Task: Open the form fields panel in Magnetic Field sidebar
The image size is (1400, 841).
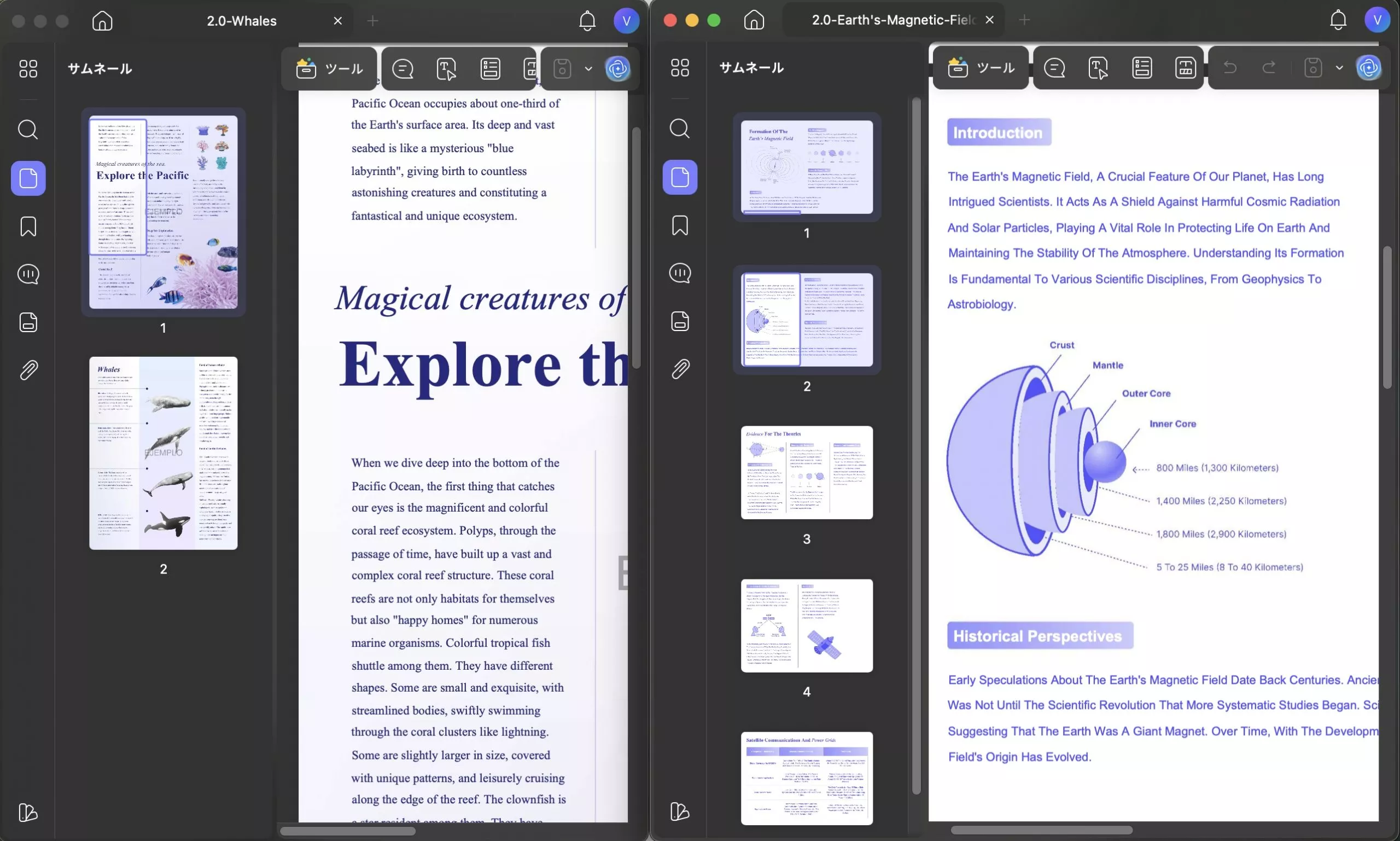Action: tap(680, 321)
